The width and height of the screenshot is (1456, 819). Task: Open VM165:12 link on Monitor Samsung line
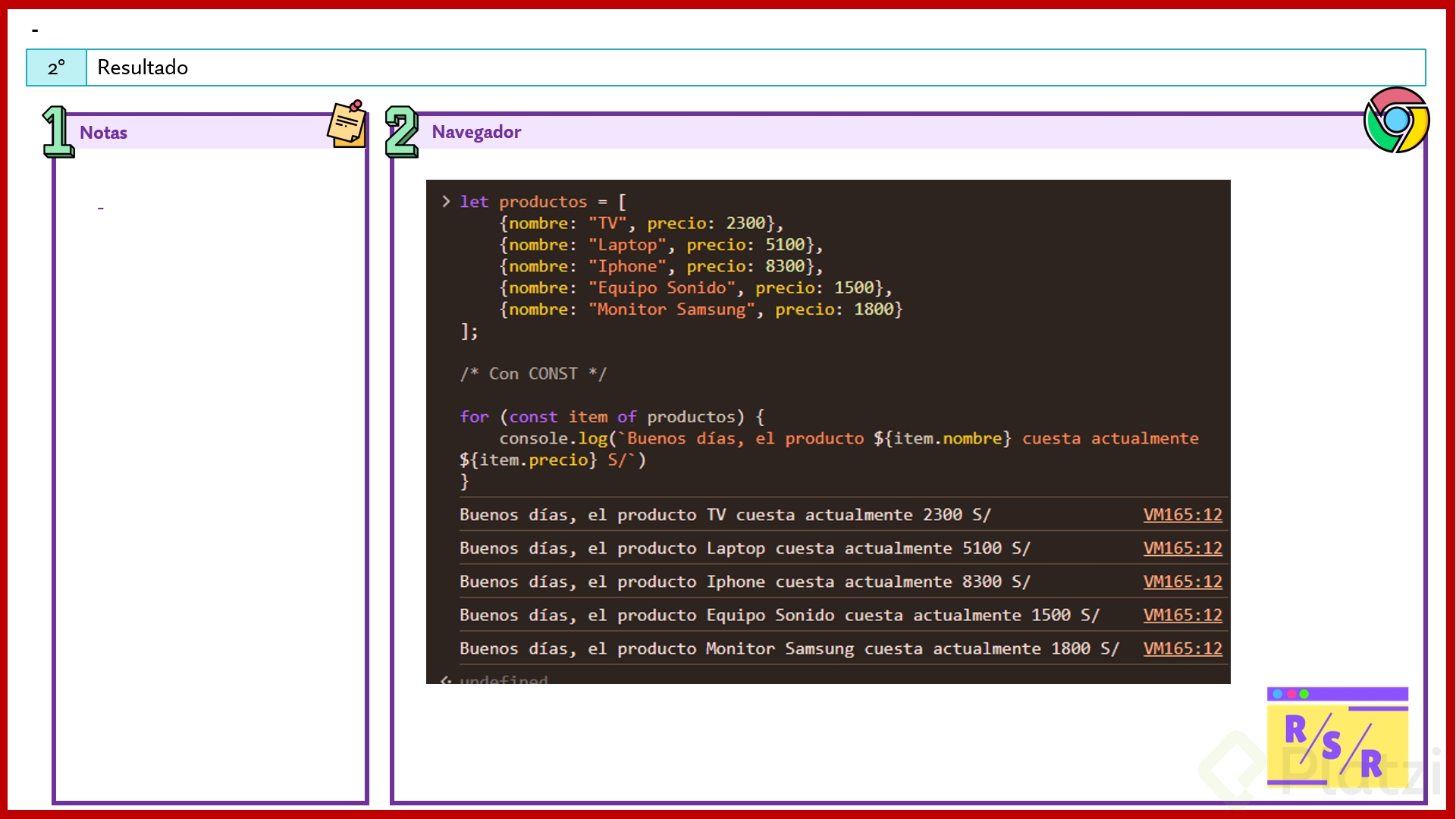[1182, 648]
